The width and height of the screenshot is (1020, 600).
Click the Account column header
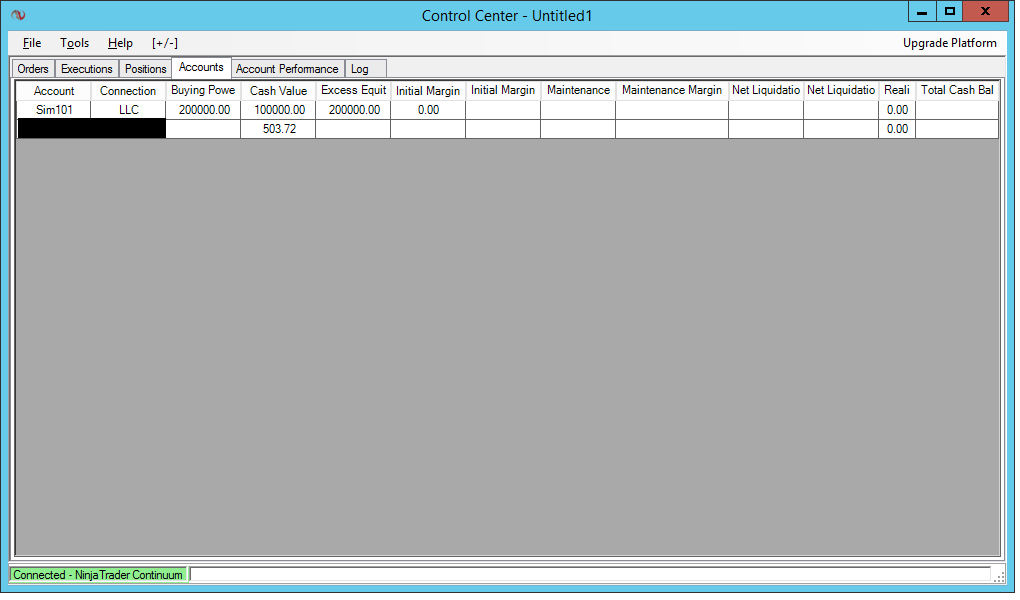pyautogui.click(x=54, y=91)
